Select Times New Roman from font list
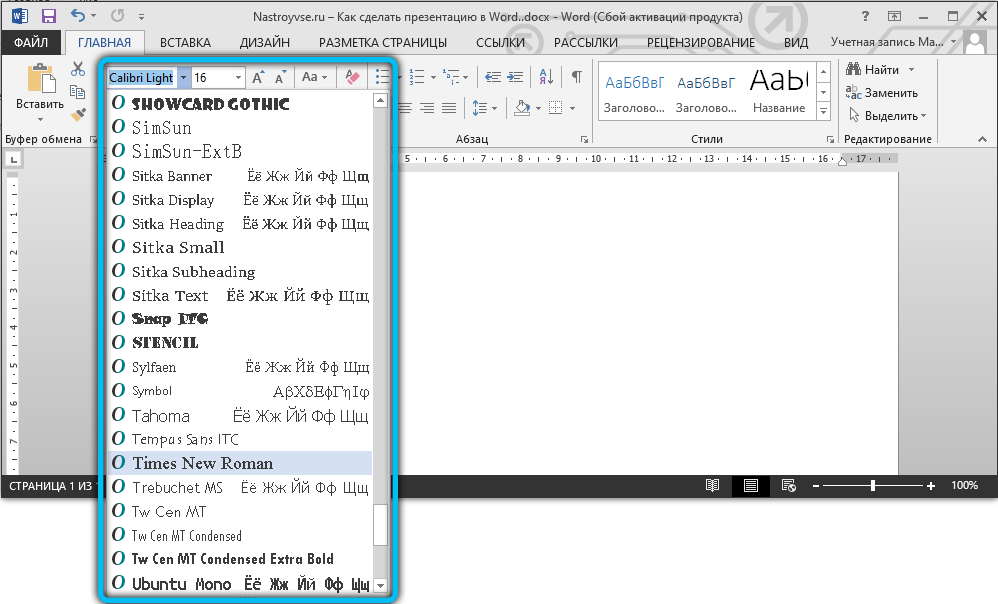The width and height of the screenshot is (998, 604). (x=202, y=463)
